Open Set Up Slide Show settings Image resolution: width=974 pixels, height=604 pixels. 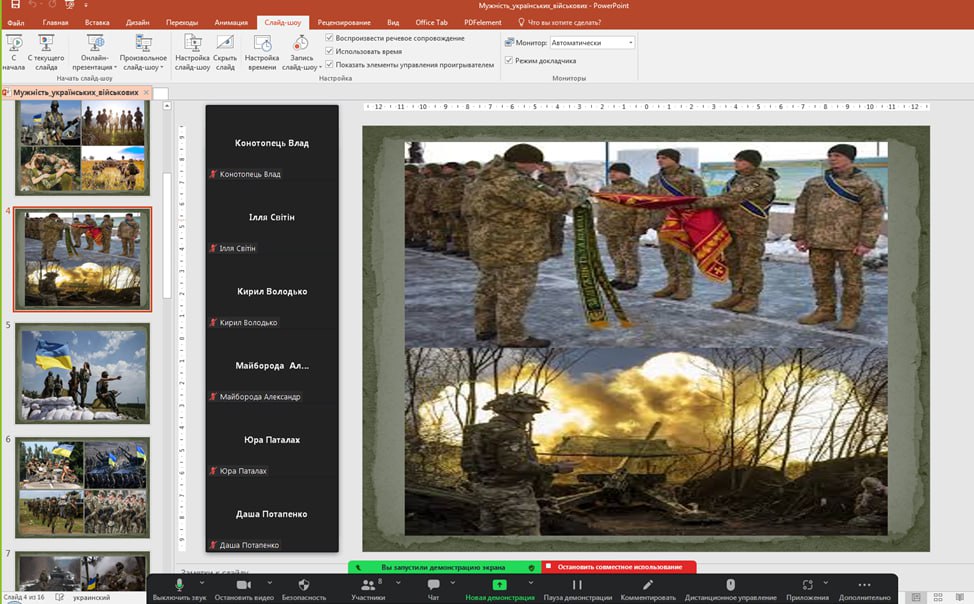tap(192, 50)
